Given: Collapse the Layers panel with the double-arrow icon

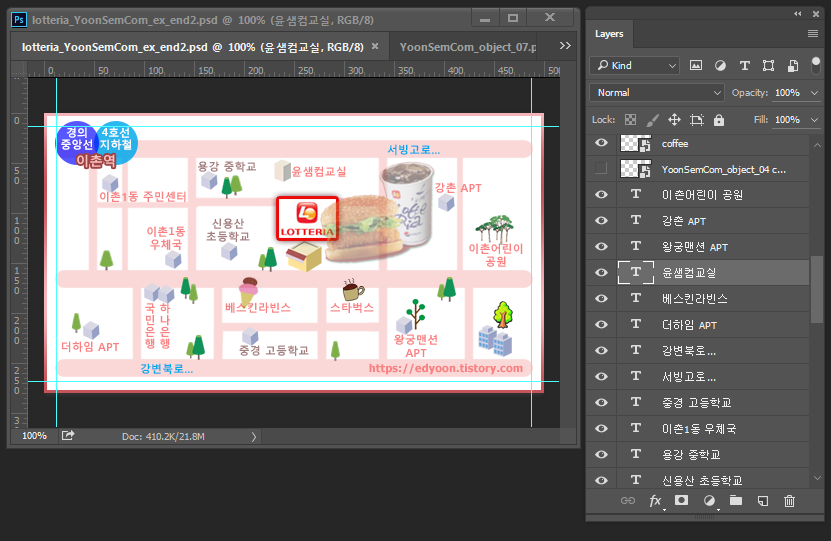Looking at the screenshot, I should tap(798, 14).
